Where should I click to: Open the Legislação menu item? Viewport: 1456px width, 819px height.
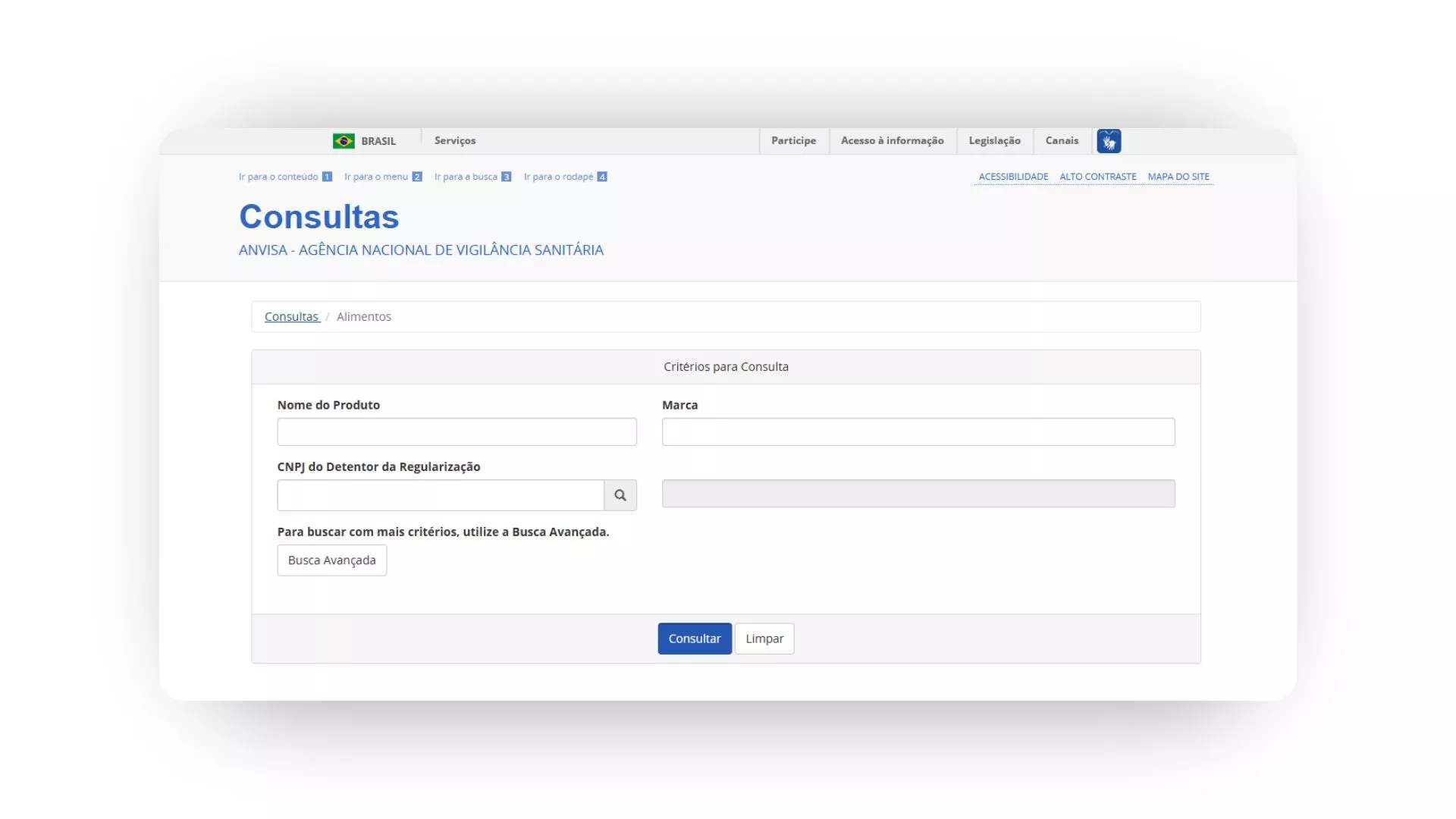(x=995, y=140)
